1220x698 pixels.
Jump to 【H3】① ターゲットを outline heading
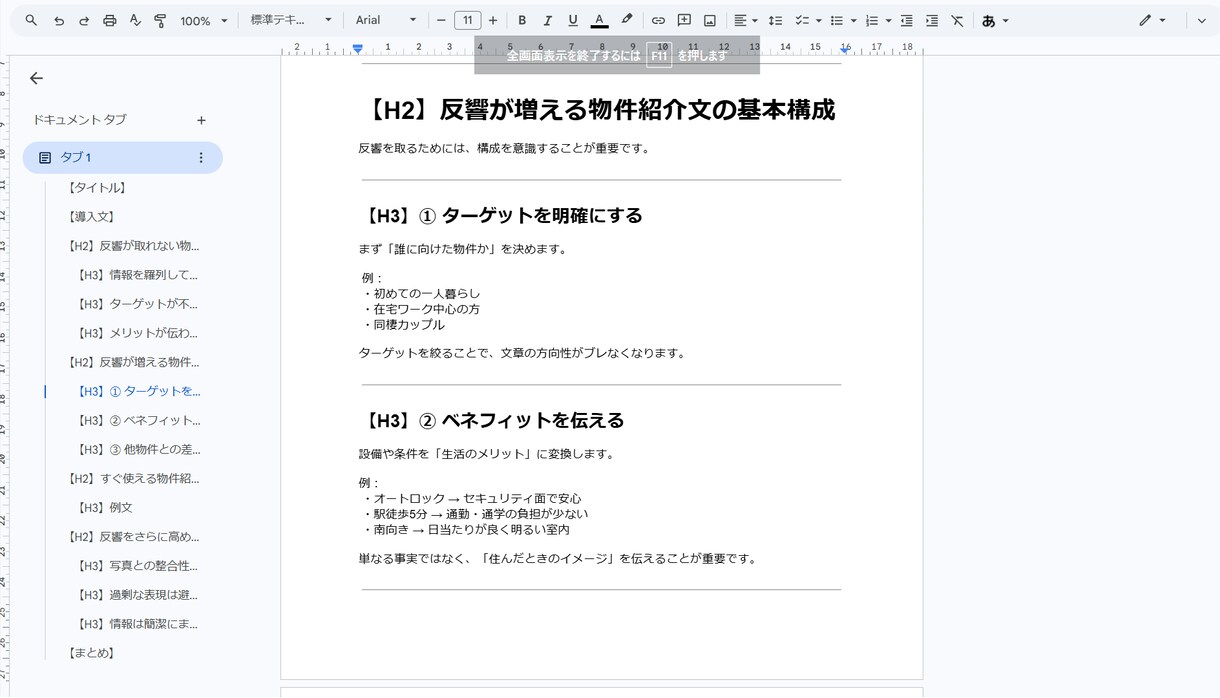pyautogui.click(x=139, y=391)
